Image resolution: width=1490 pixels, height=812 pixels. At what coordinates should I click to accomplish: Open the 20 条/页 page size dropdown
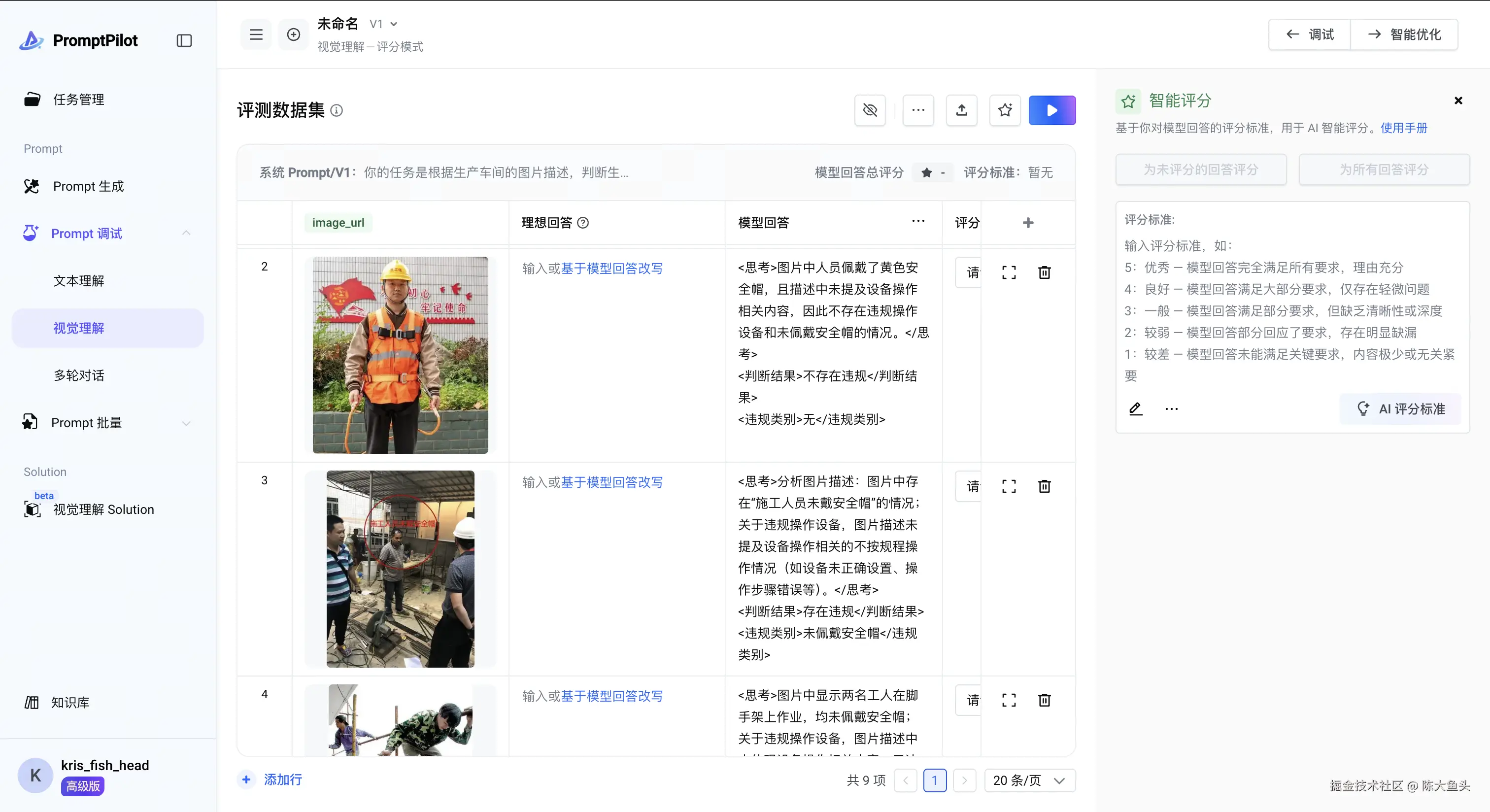1029,780
